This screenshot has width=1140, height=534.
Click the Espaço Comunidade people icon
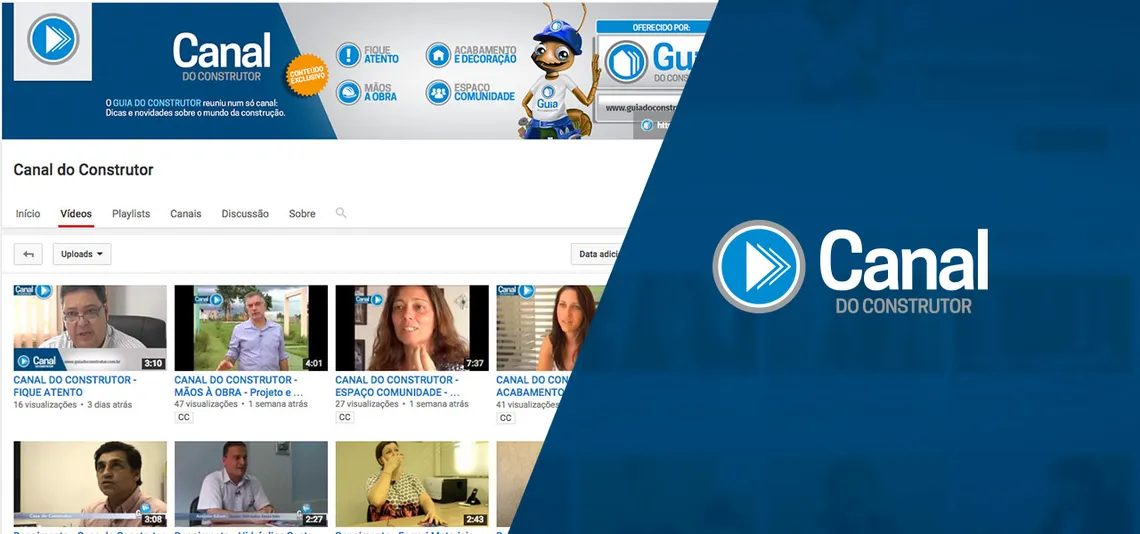coord(438,92)
